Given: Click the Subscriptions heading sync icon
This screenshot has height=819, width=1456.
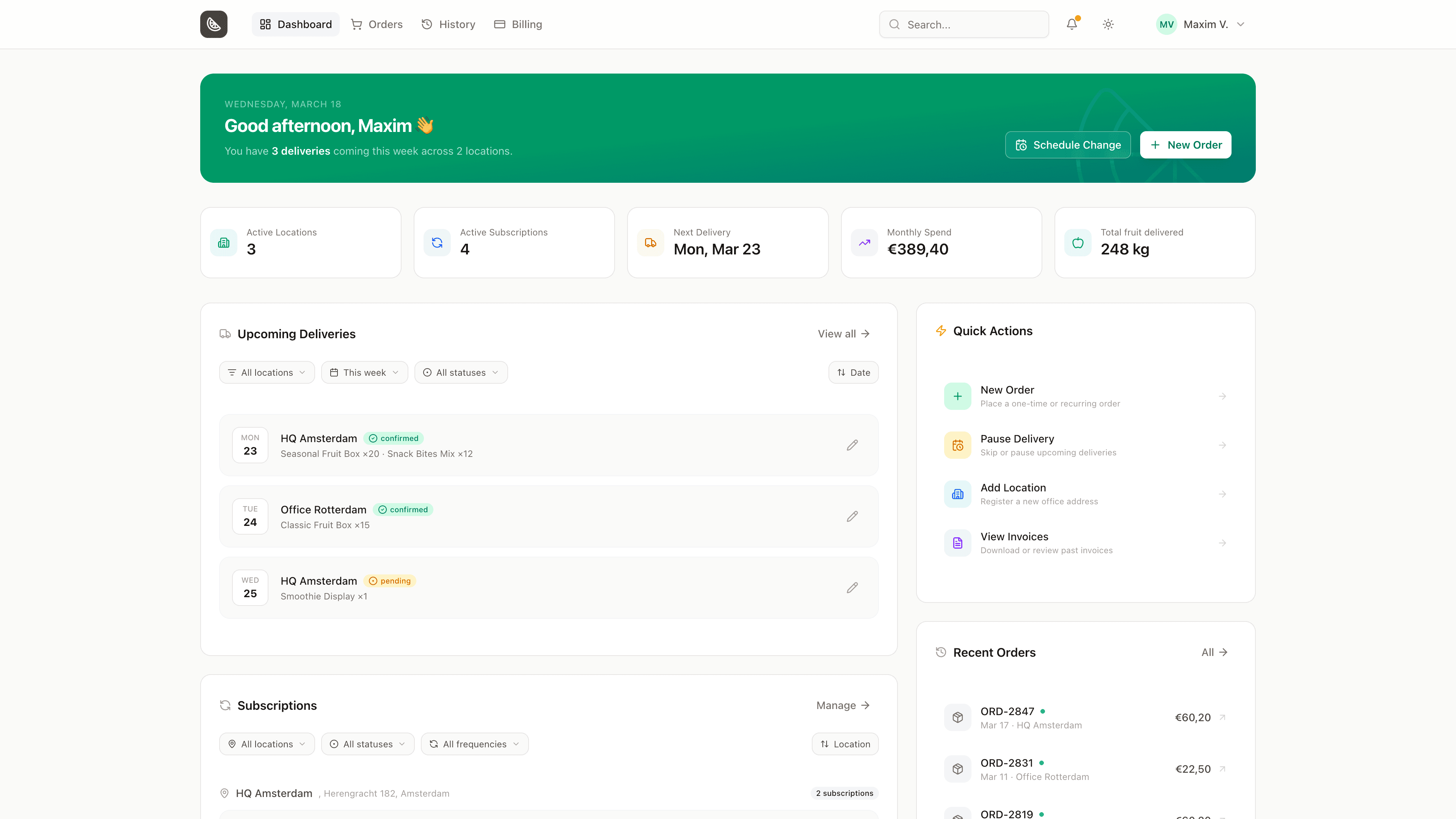Looking at the screenshot, I should 225,705.
